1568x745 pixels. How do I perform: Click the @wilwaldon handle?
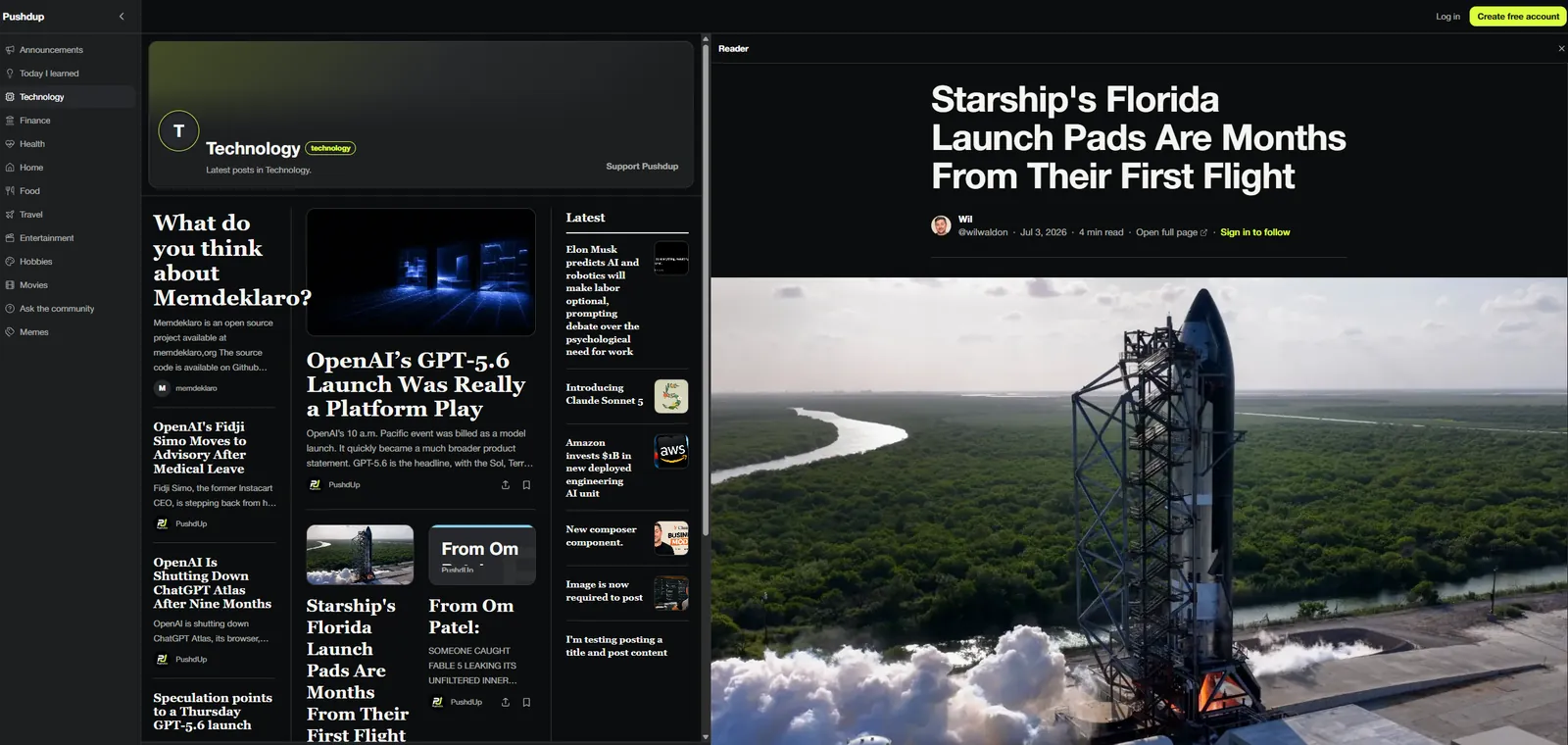[x=983, y=233]
